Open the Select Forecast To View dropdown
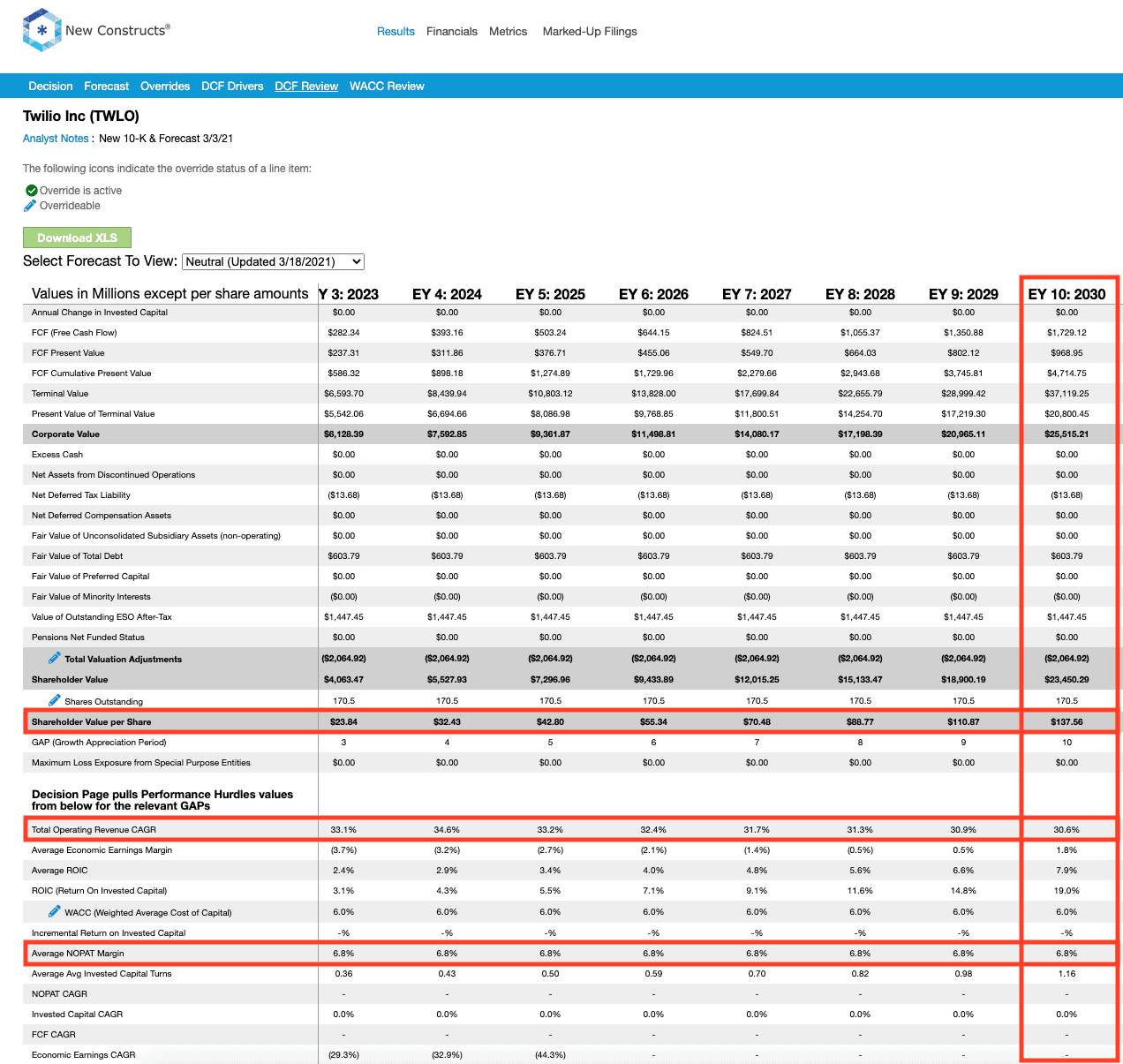The width and height of the screenshot is (1123, 1064). point(273,261)
